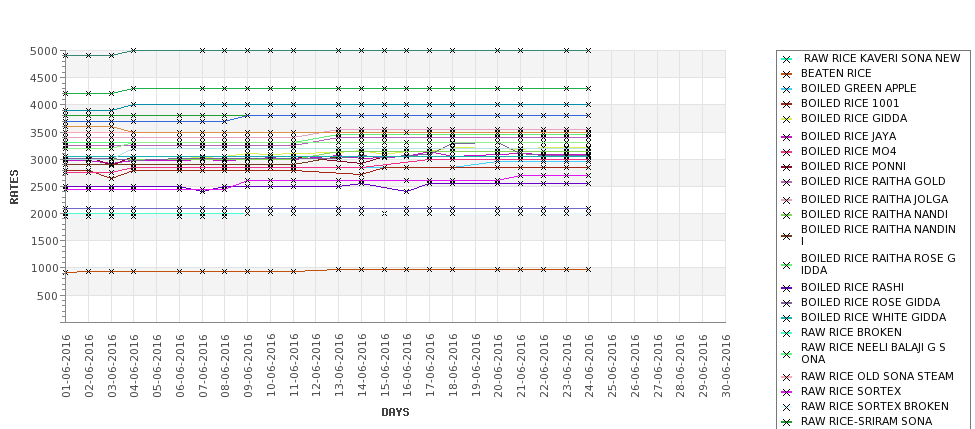Click the RATES y-axis title
This screenshot has height=429, width=975.
click(x=14, y=187)
